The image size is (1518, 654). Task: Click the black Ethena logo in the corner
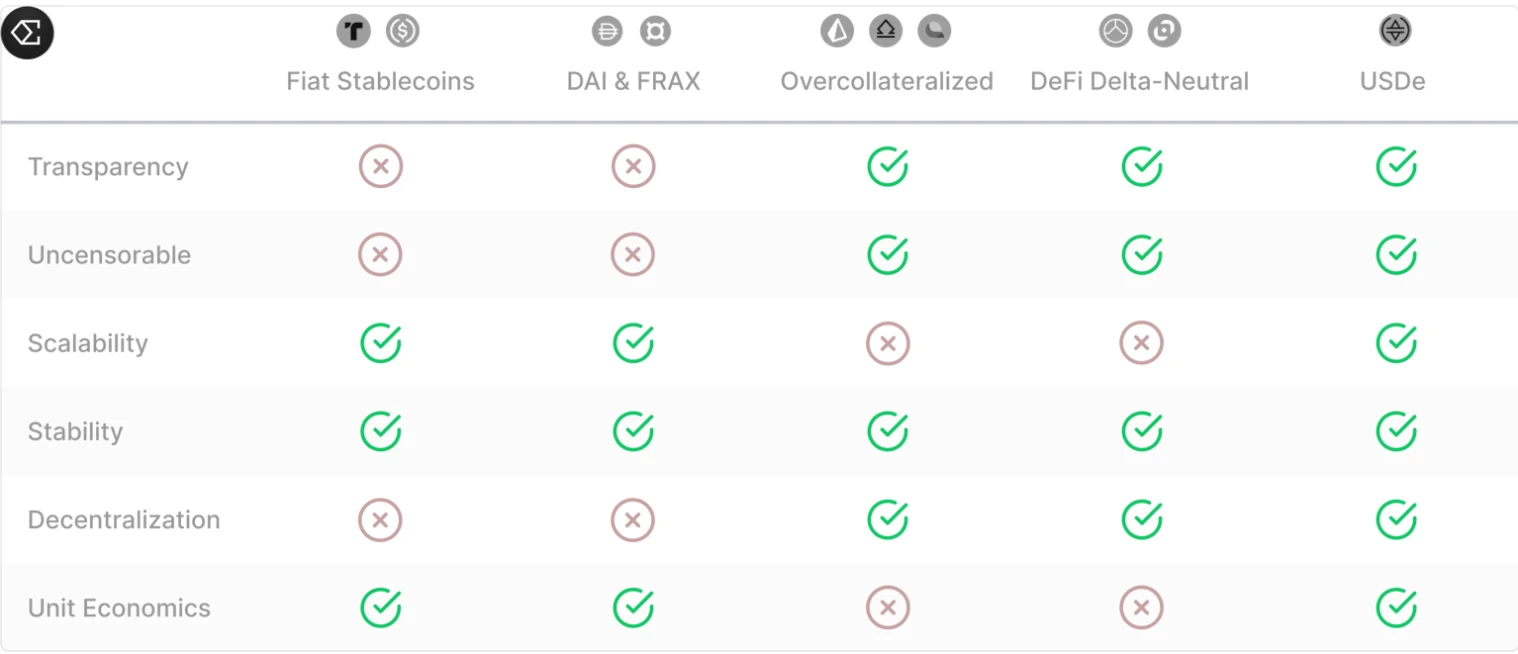[x=27, y=33]
